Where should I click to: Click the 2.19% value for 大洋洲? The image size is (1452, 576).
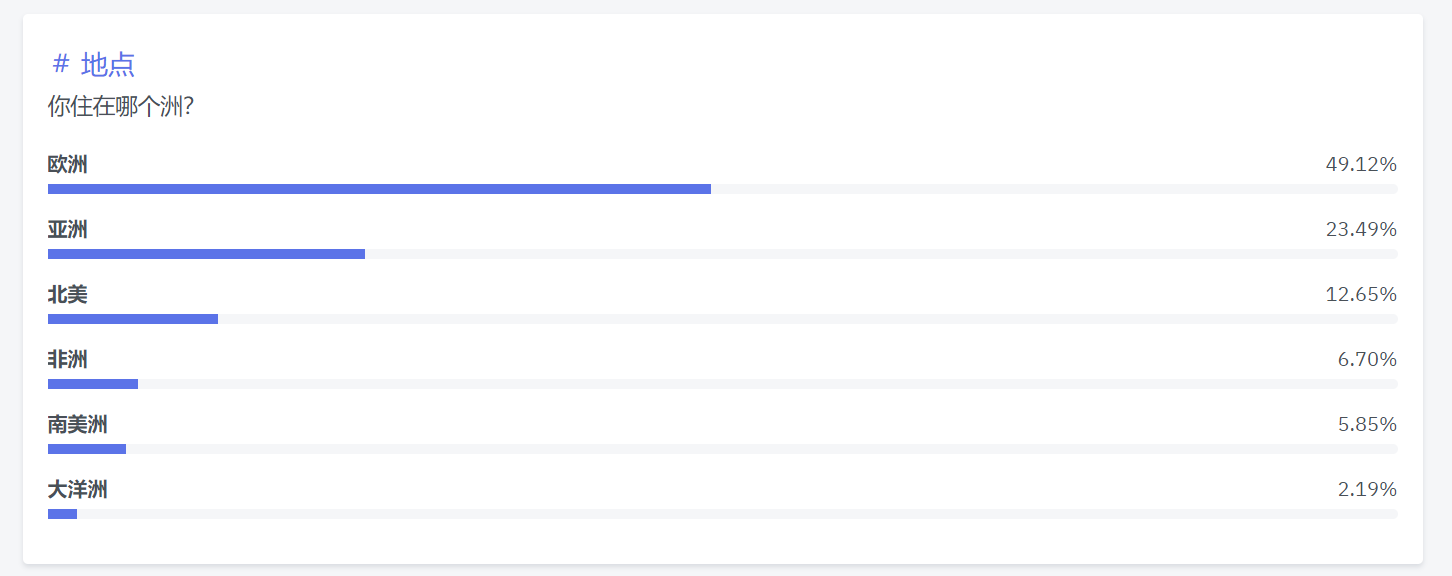pos(1367,489)
